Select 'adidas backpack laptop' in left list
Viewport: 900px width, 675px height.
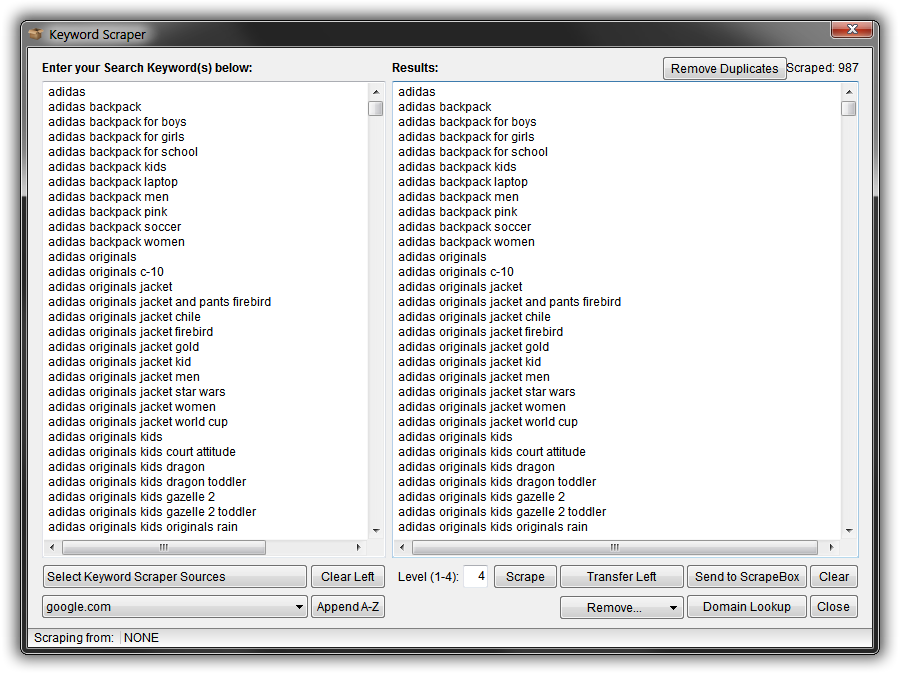coord(113,182)
